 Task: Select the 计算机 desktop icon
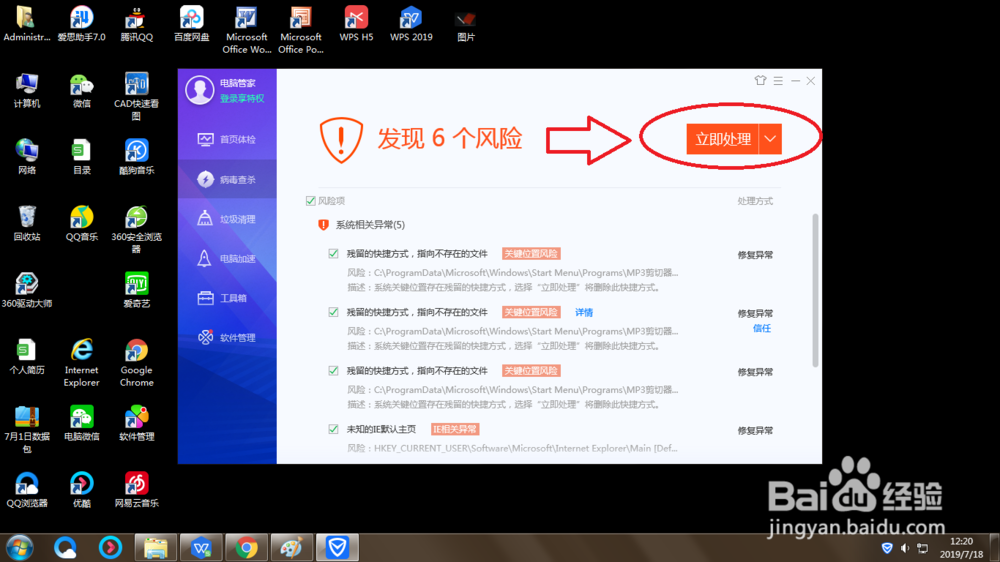pyautogui.click(x=27, y=90)
